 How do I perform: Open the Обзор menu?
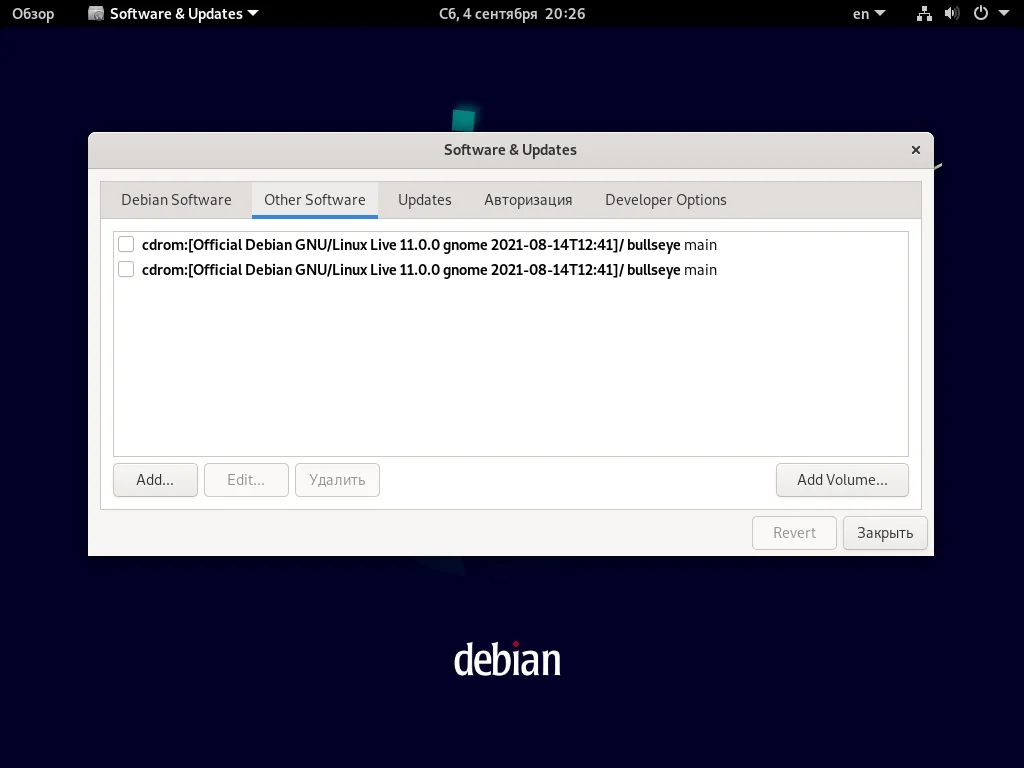click(x=33, y=13)
